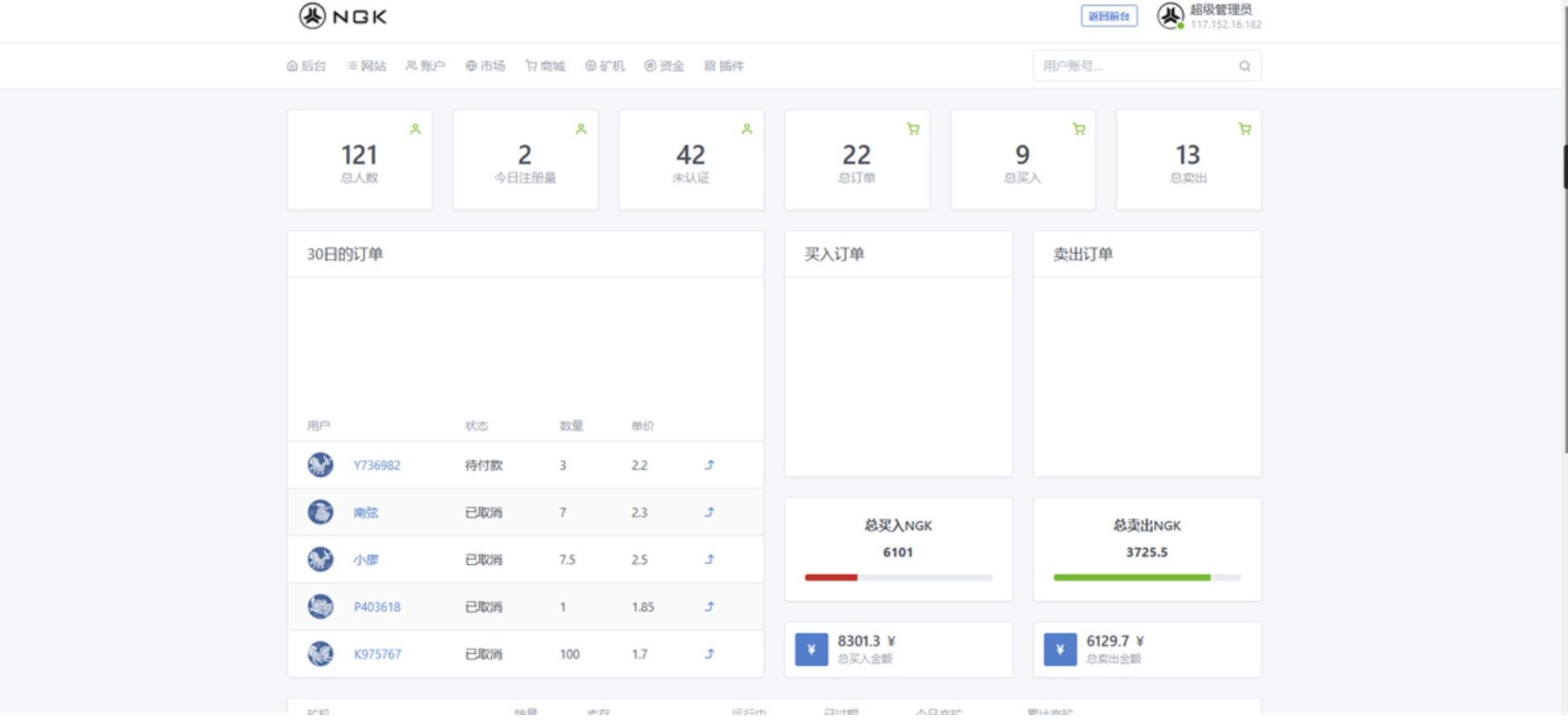Click the yen icon beside 6129.7
The width and height of the screenshot is (1568, 725).
pos(1059,650)
